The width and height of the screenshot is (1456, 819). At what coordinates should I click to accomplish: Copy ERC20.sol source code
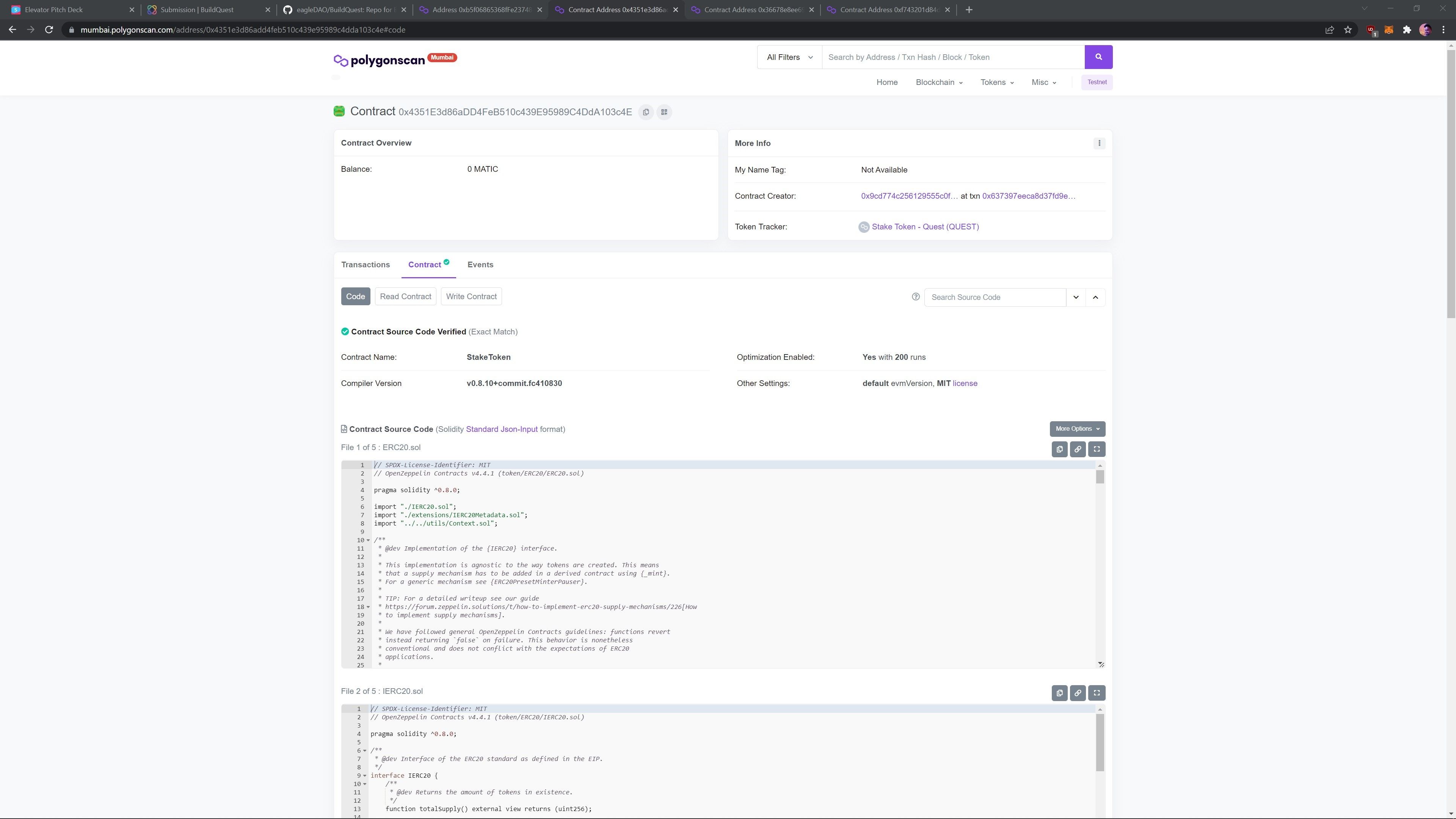[1059, 449]
